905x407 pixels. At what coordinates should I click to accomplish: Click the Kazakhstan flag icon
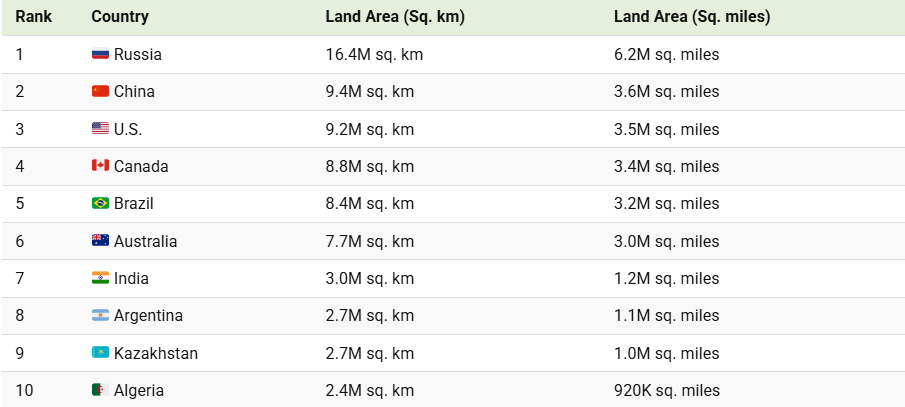coord(100,353)
